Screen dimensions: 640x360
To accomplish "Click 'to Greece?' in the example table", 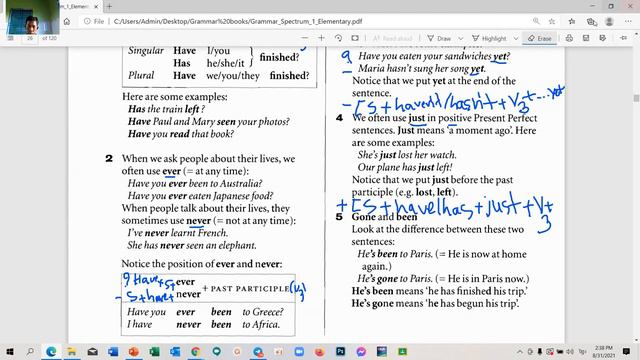I will pyautogui.click(x=262, y=312).
